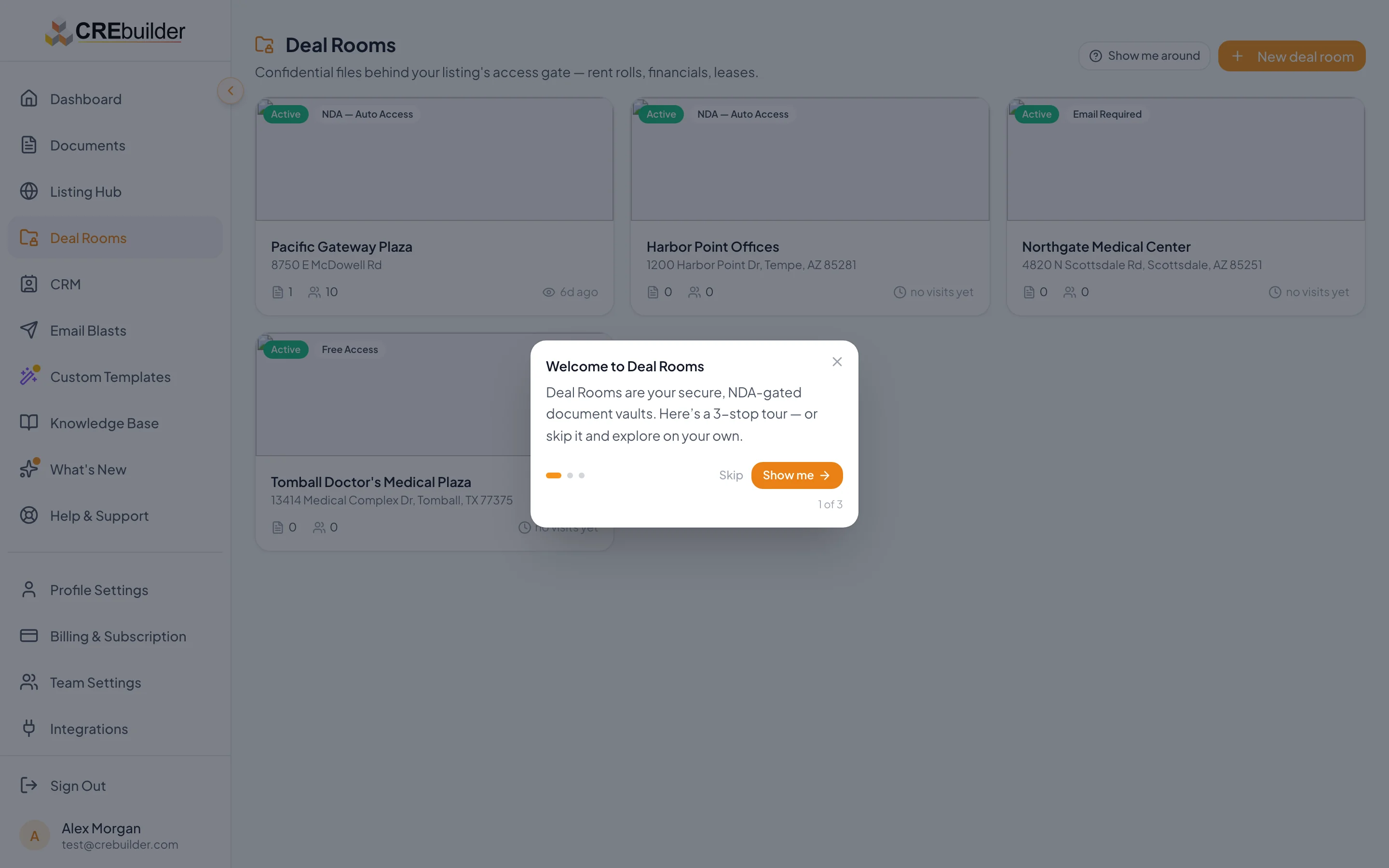Click the Show me around button
This screenshot has height=868, width=1389.
(x=1144, y=55)
